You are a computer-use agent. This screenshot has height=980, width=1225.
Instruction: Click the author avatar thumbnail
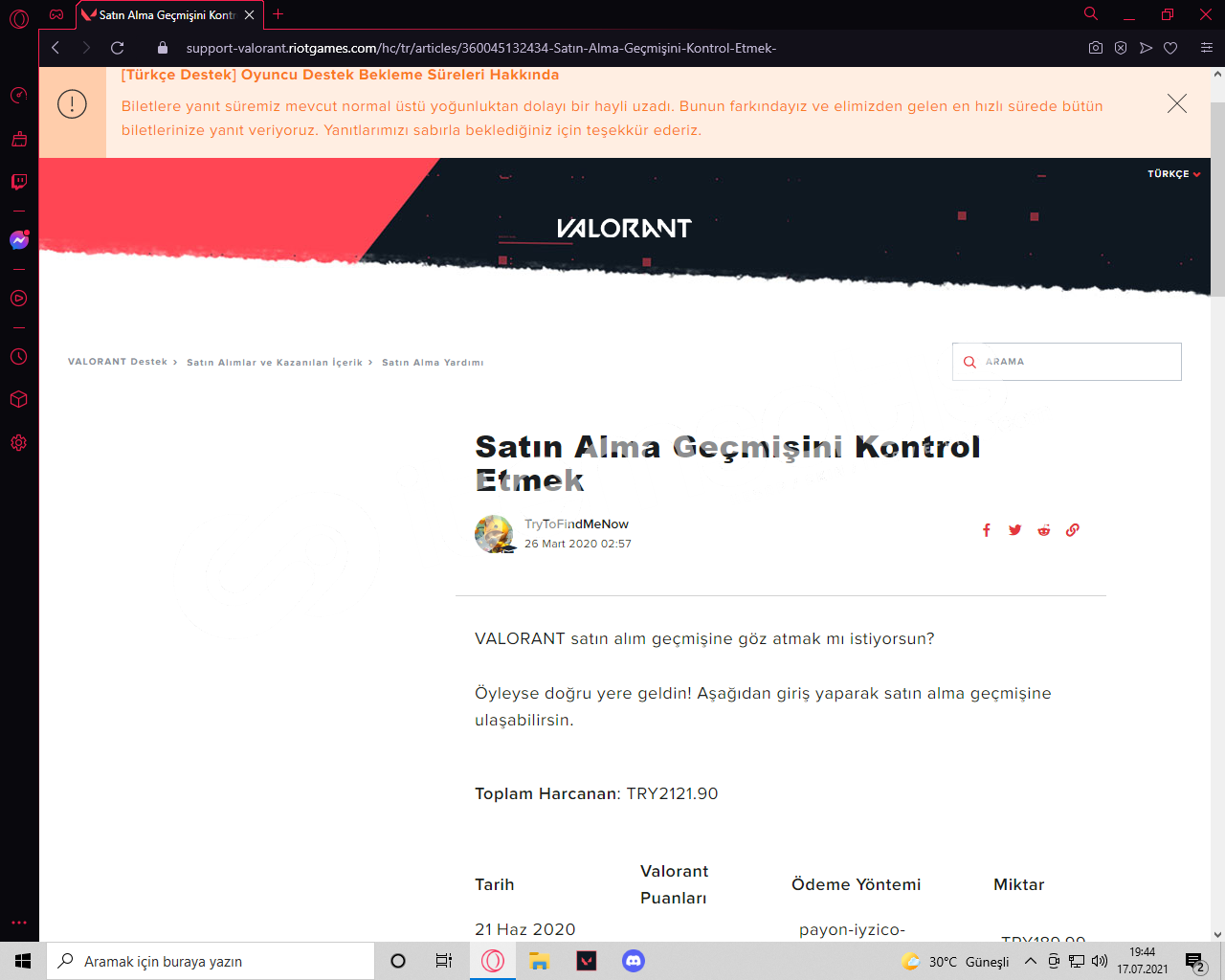click(x=494, y=534)
